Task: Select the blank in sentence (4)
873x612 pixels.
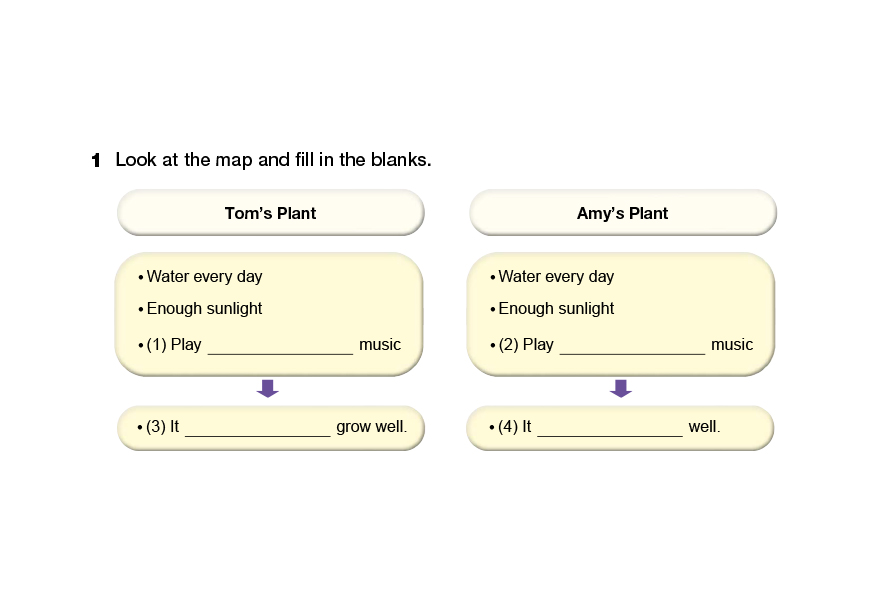Action: [609, 428]
